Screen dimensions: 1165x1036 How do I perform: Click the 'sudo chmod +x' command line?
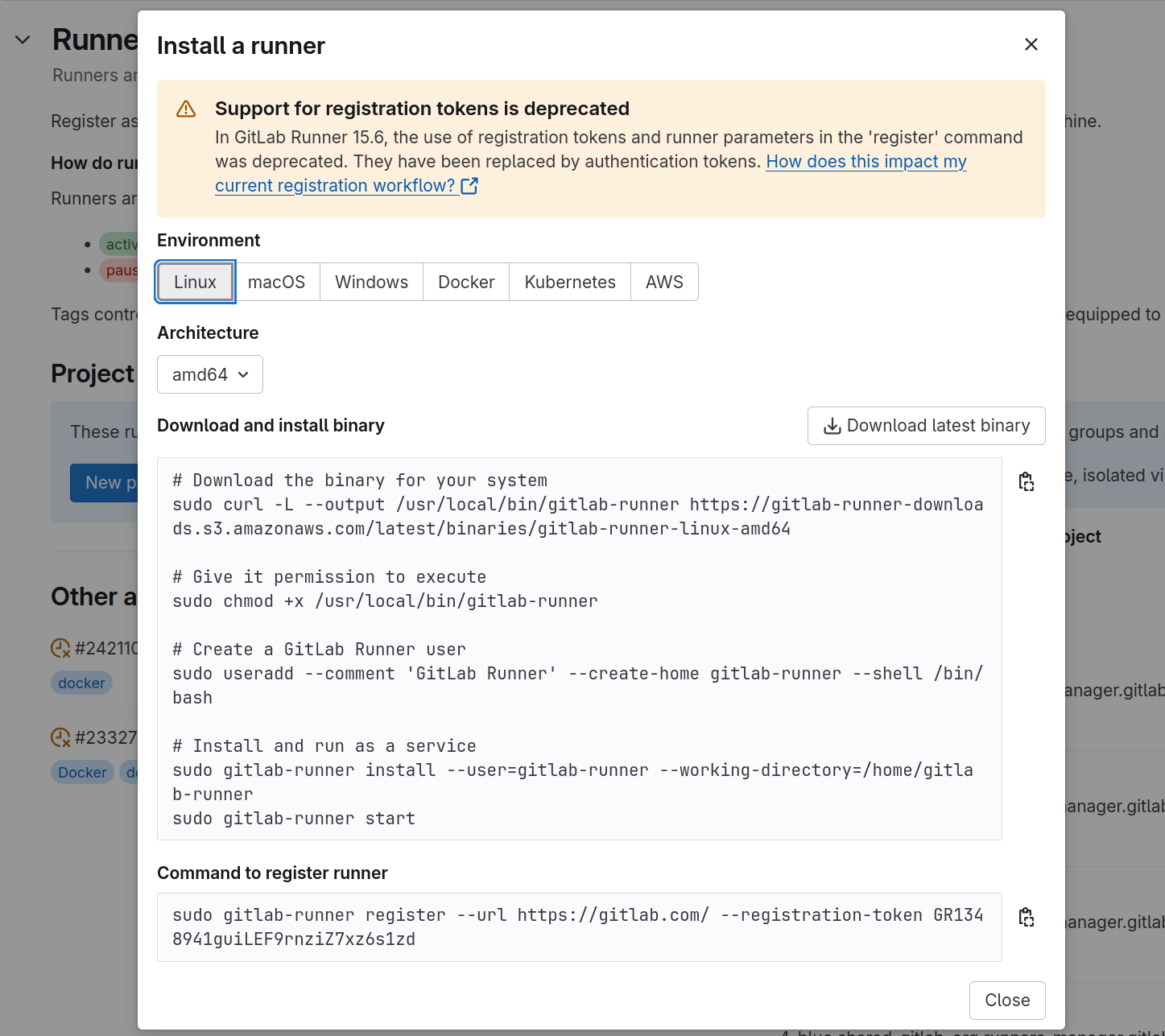(385, 601)
